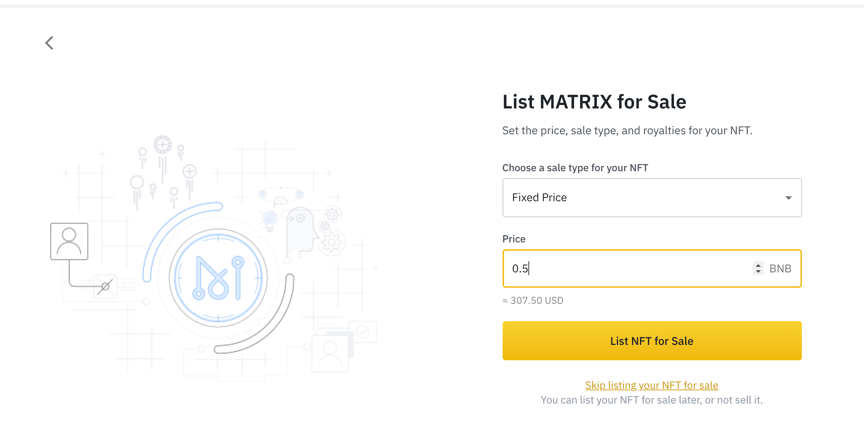
Task: Click the BNB currency label
Action: pos(780,269)
